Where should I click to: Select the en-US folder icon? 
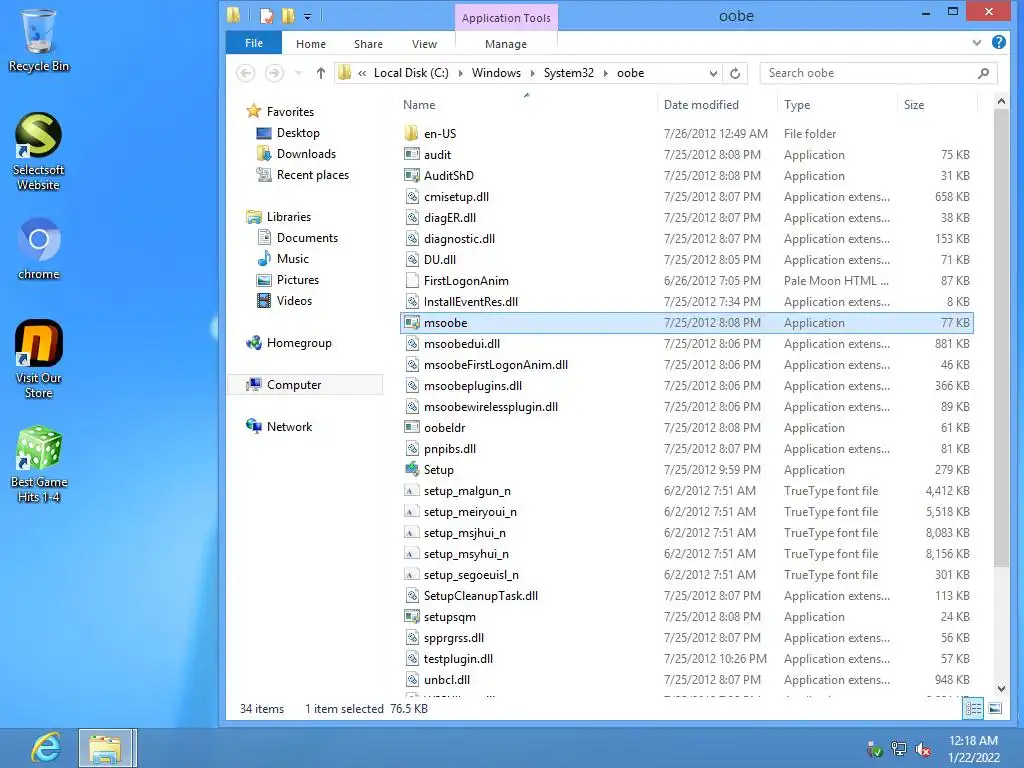[411, 134]
